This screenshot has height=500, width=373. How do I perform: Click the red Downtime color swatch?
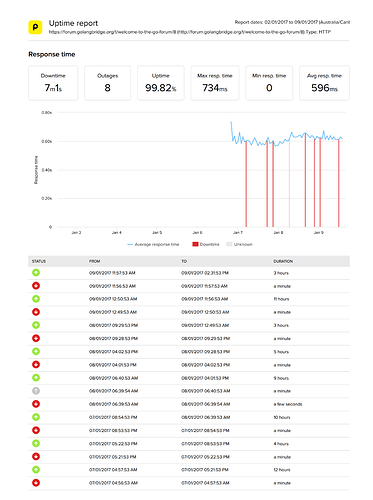[x=195, y=244]
